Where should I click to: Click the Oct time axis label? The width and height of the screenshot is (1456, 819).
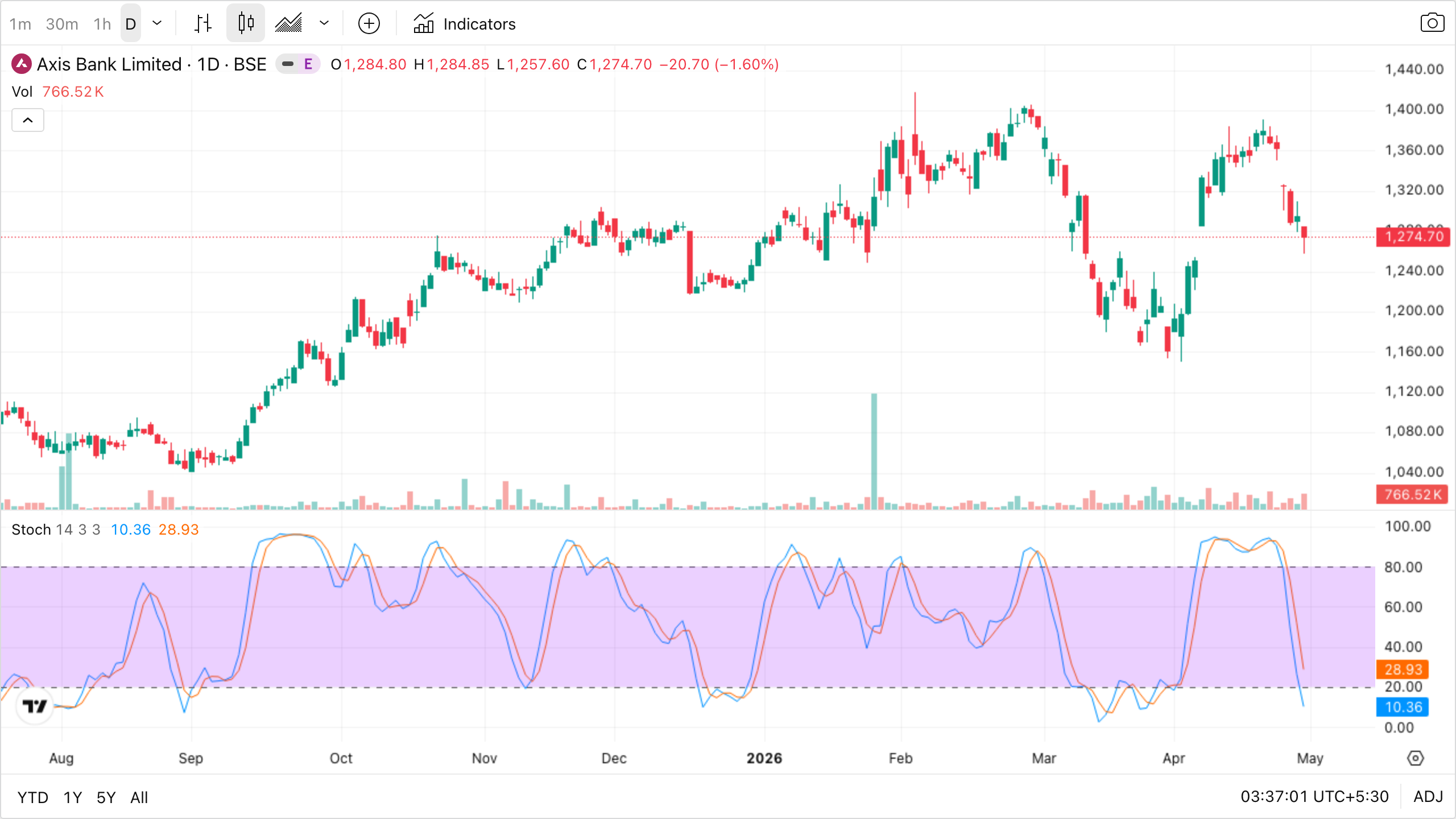pos(341,758)
